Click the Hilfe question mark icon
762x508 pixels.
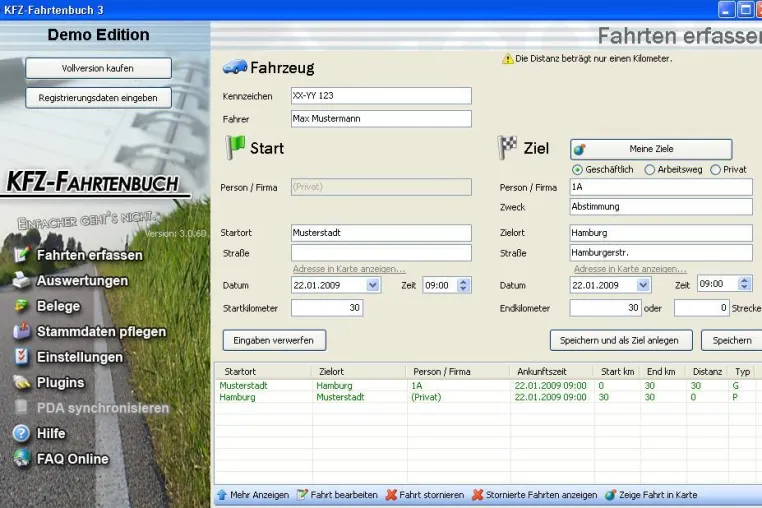click(x=21, y=433)
